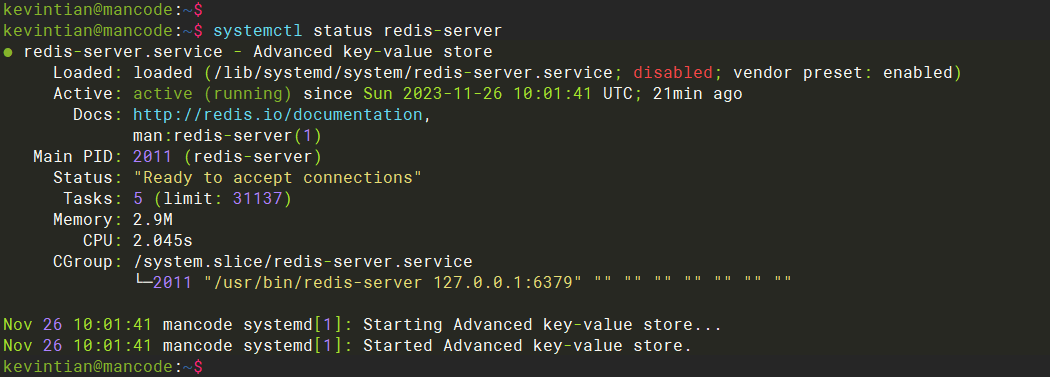Viewport: 1050px width, 377px height.
Task: Click the 'vendor preset: enabled' text
Action: [842, 73]
